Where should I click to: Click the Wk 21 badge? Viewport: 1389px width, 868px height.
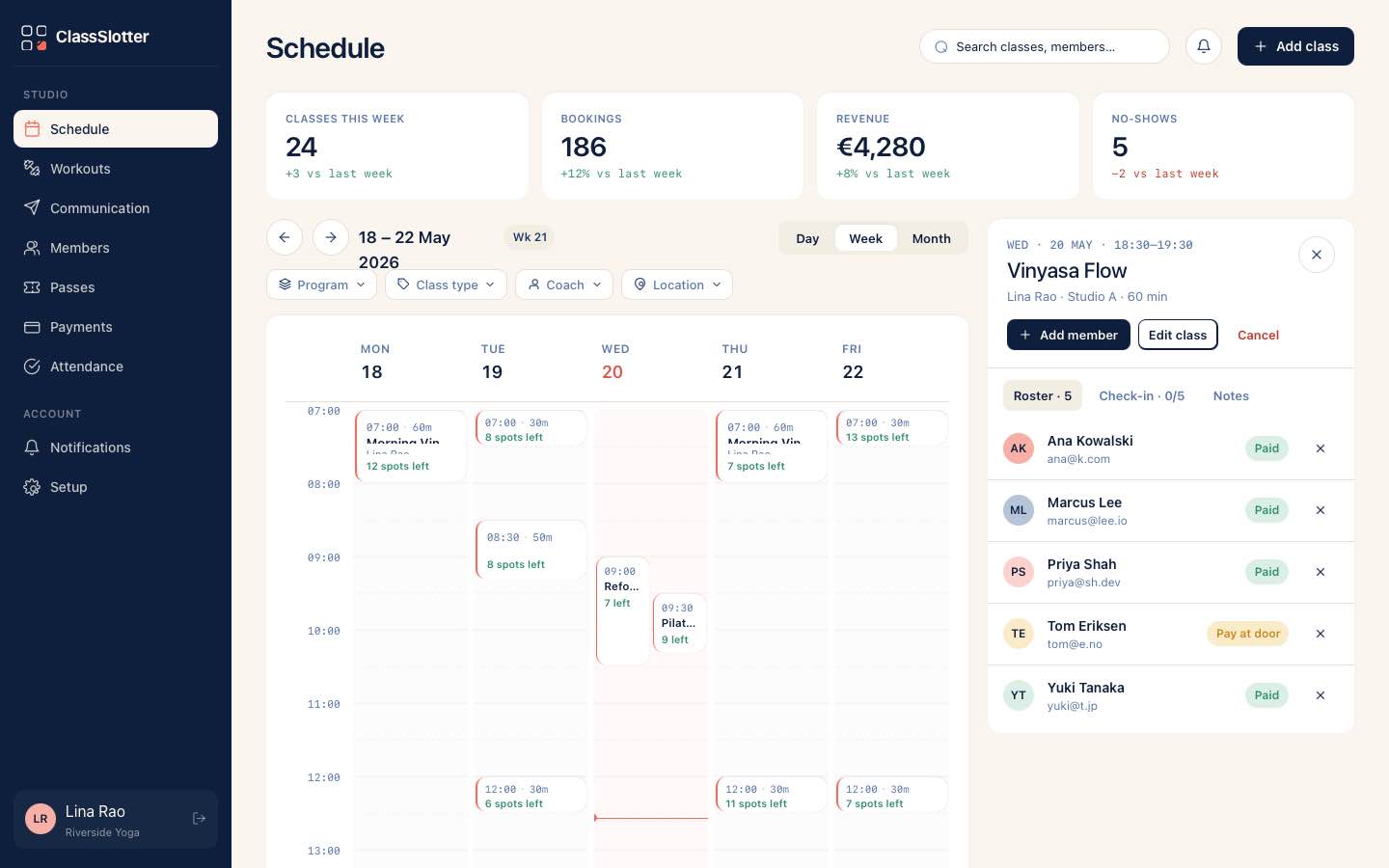(x=530, y=237)
